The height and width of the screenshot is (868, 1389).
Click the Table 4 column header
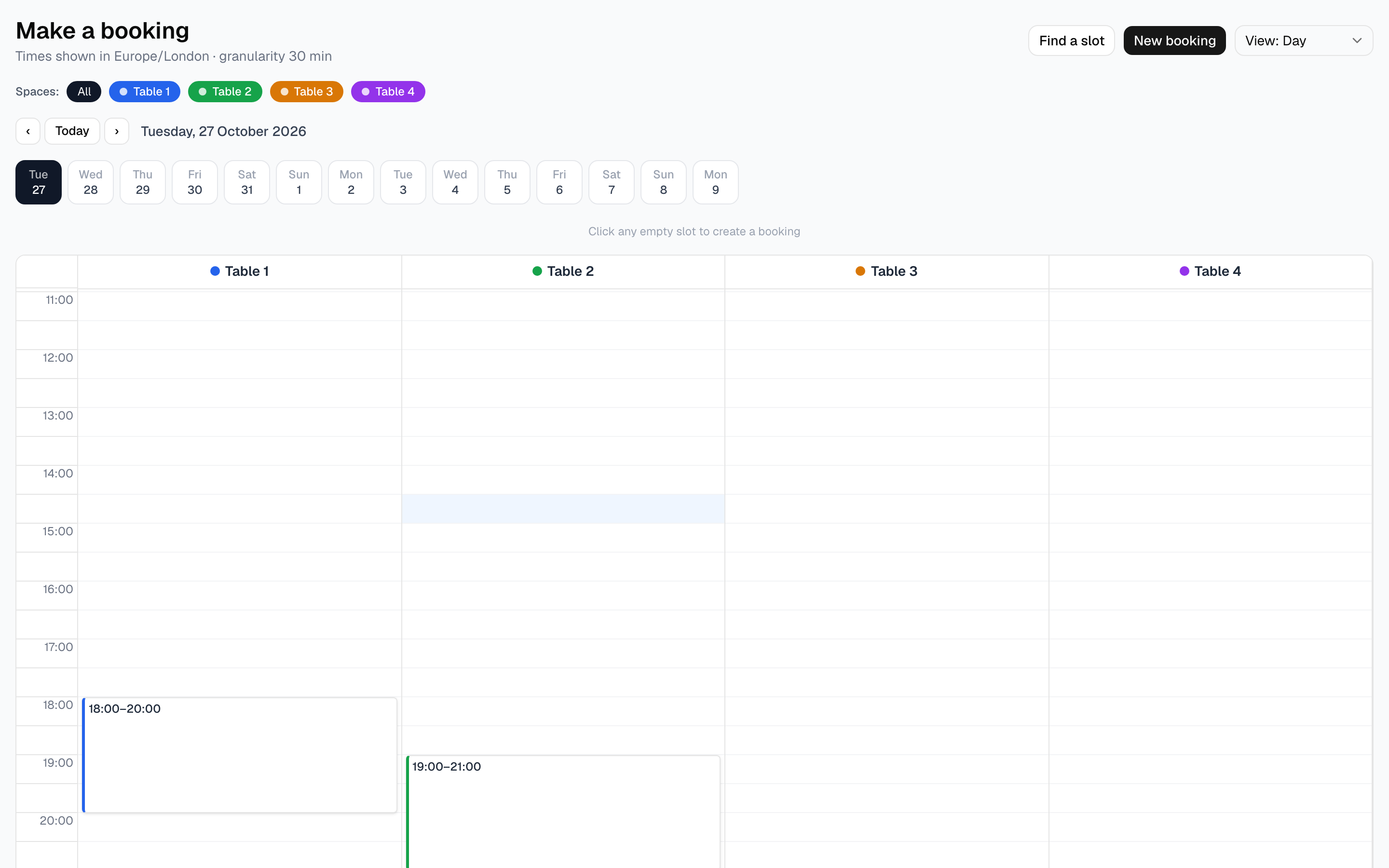pyautogui.click(x=1210, y=271)
